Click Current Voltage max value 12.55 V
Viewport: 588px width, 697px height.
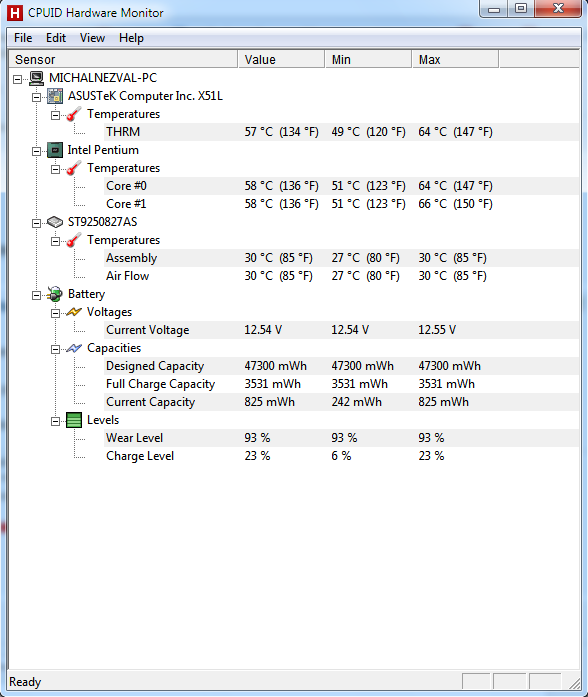pos(437,330)
